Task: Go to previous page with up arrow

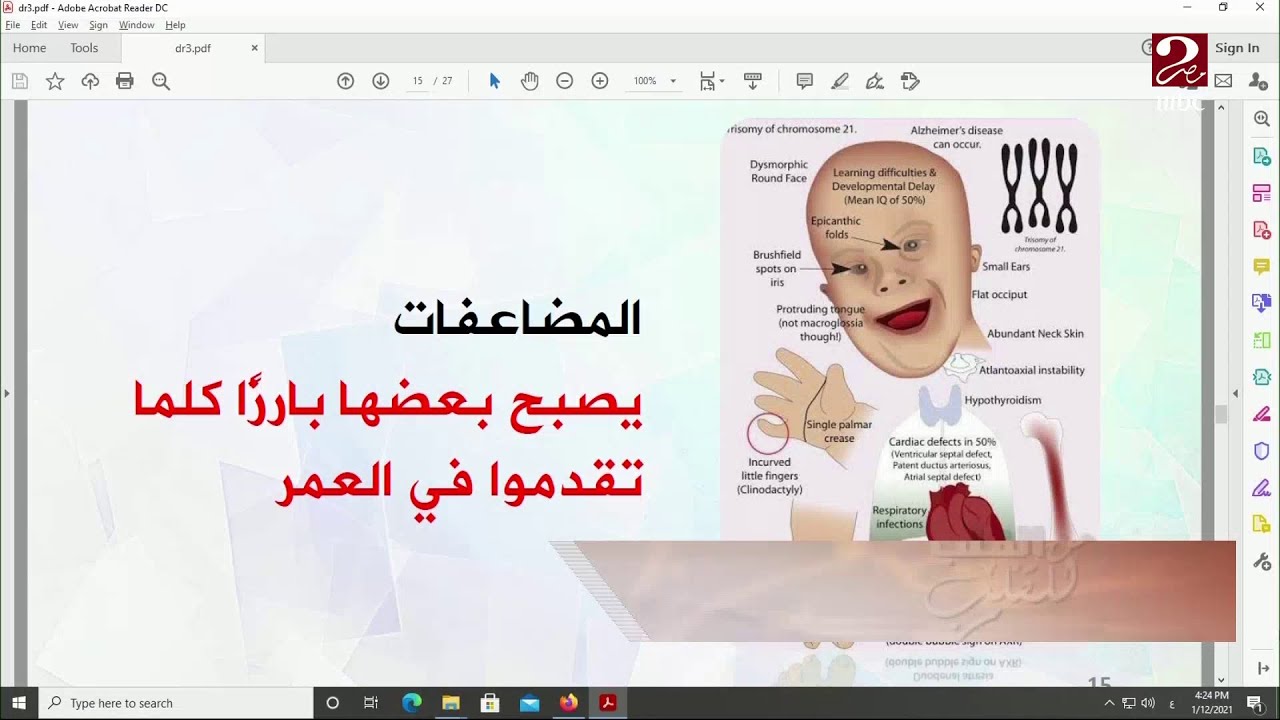Action: 346,81
